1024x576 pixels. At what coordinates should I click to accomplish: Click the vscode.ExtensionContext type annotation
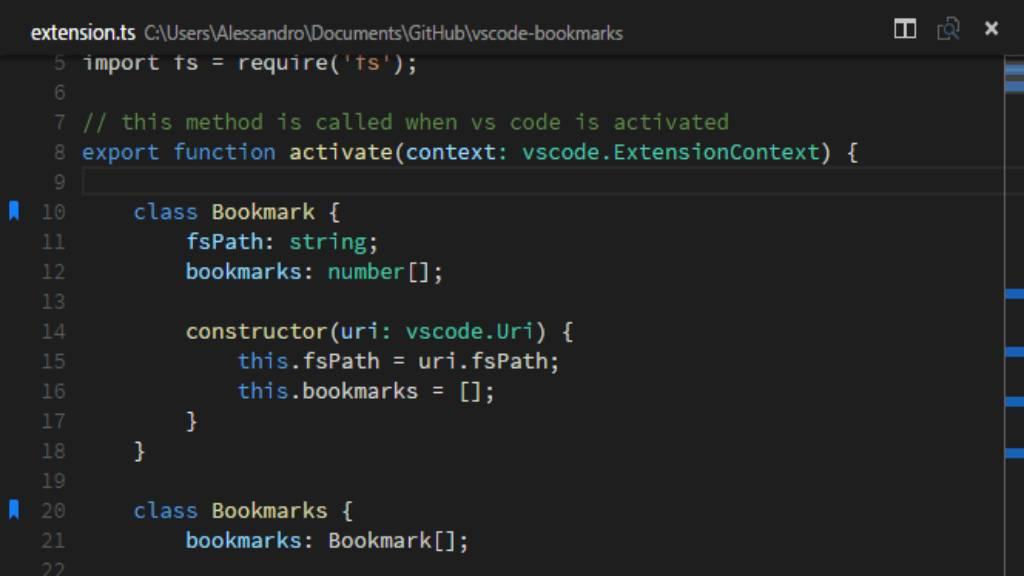666,152
